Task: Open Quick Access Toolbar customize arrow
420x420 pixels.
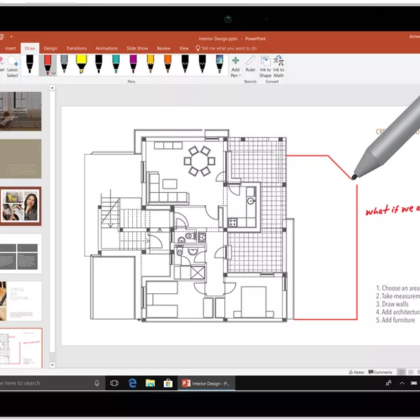Action: coord(11,36)
